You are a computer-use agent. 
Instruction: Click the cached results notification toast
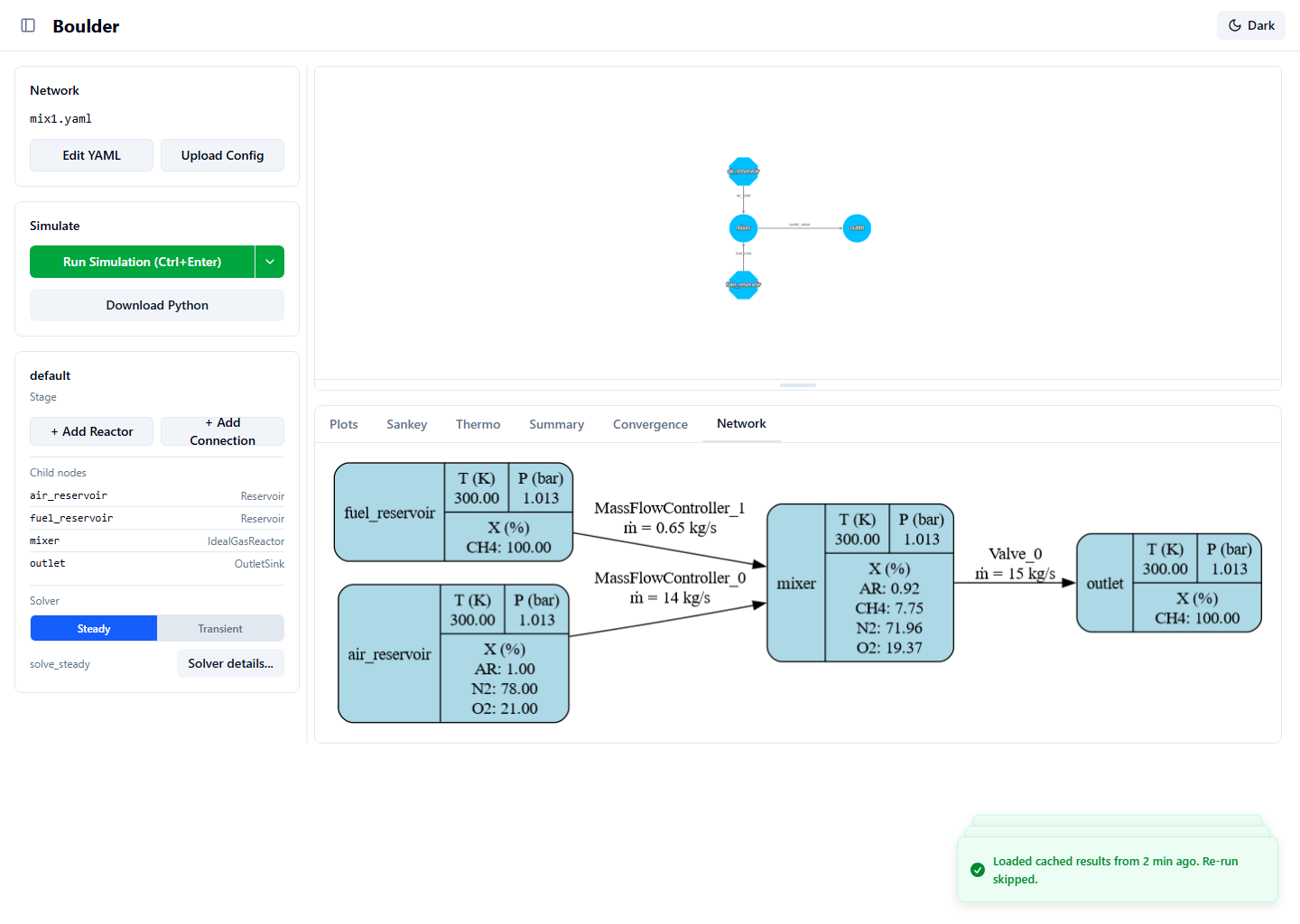[1118, 870]
